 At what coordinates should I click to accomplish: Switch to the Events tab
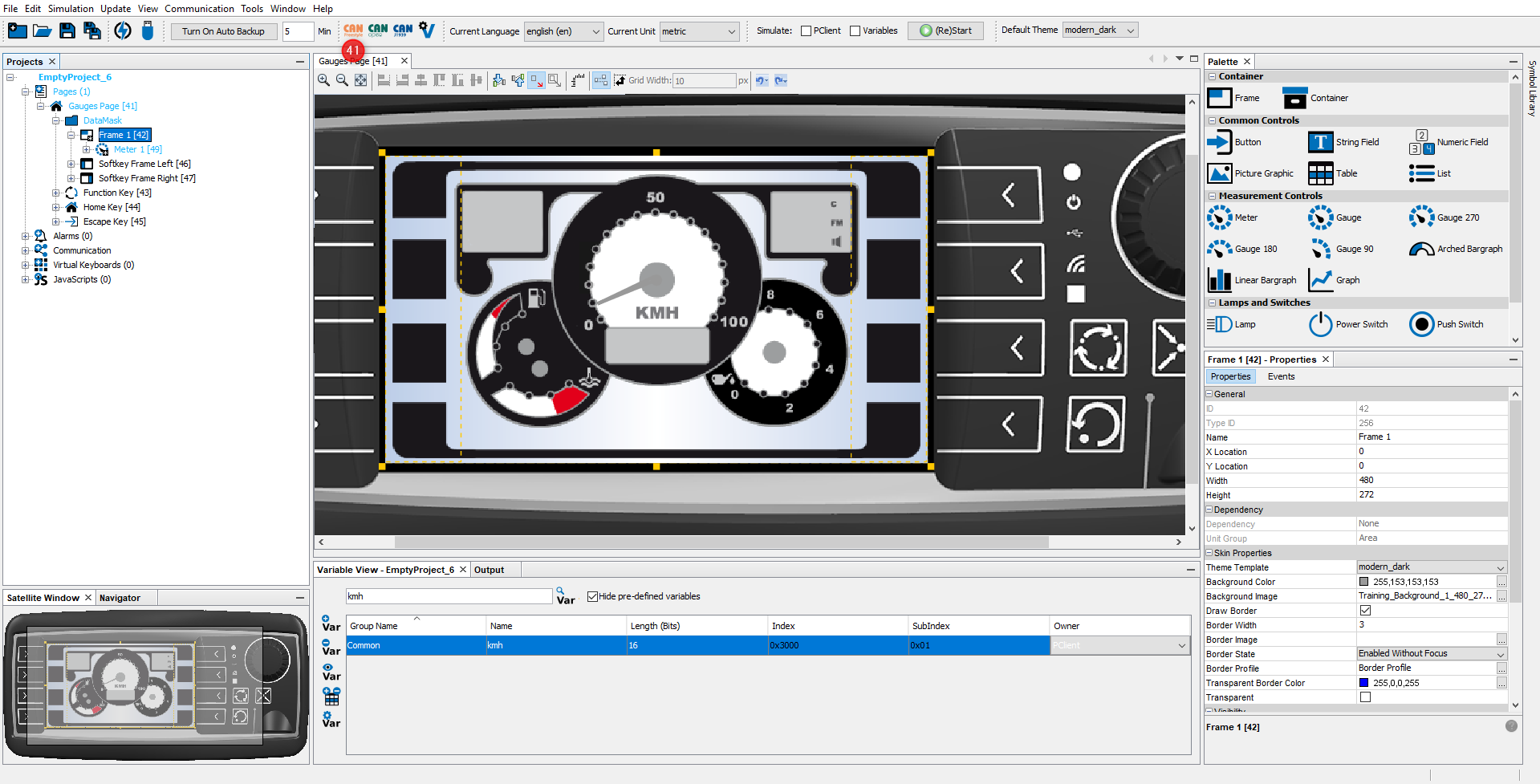click(x=1281, y=376)
